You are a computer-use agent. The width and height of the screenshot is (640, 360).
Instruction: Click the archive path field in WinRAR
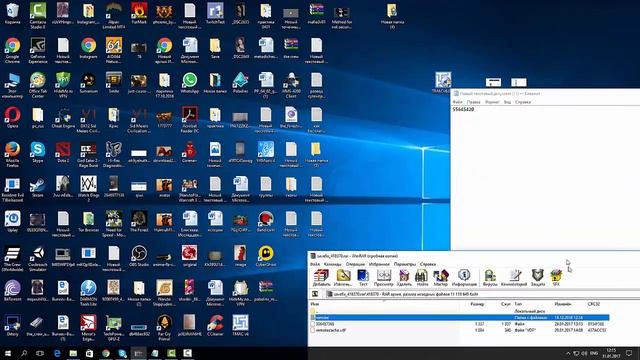tap(482, 294)
